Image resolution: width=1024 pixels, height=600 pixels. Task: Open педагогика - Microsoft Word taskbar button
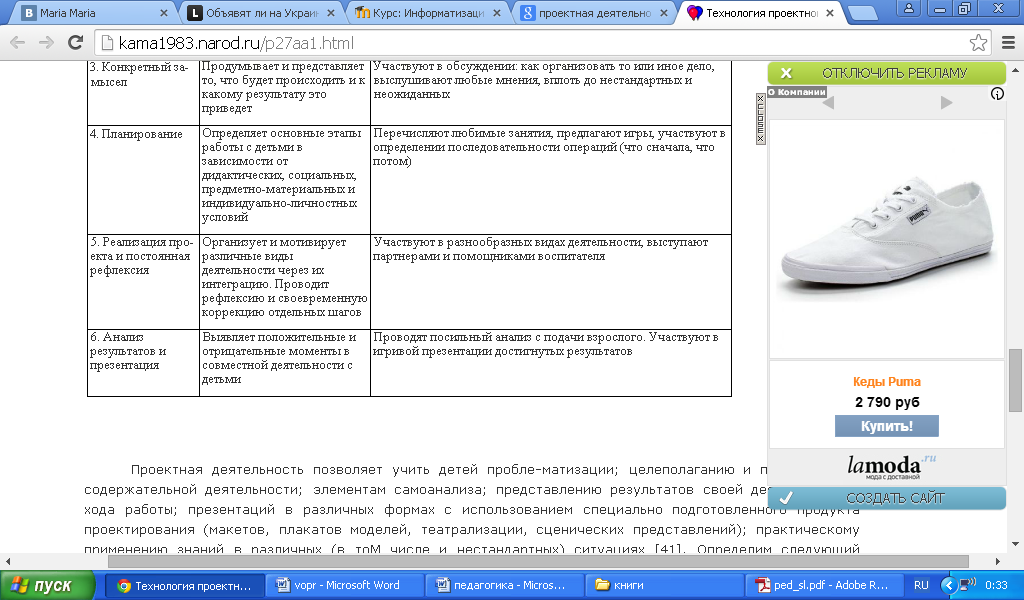click(504, 586)
